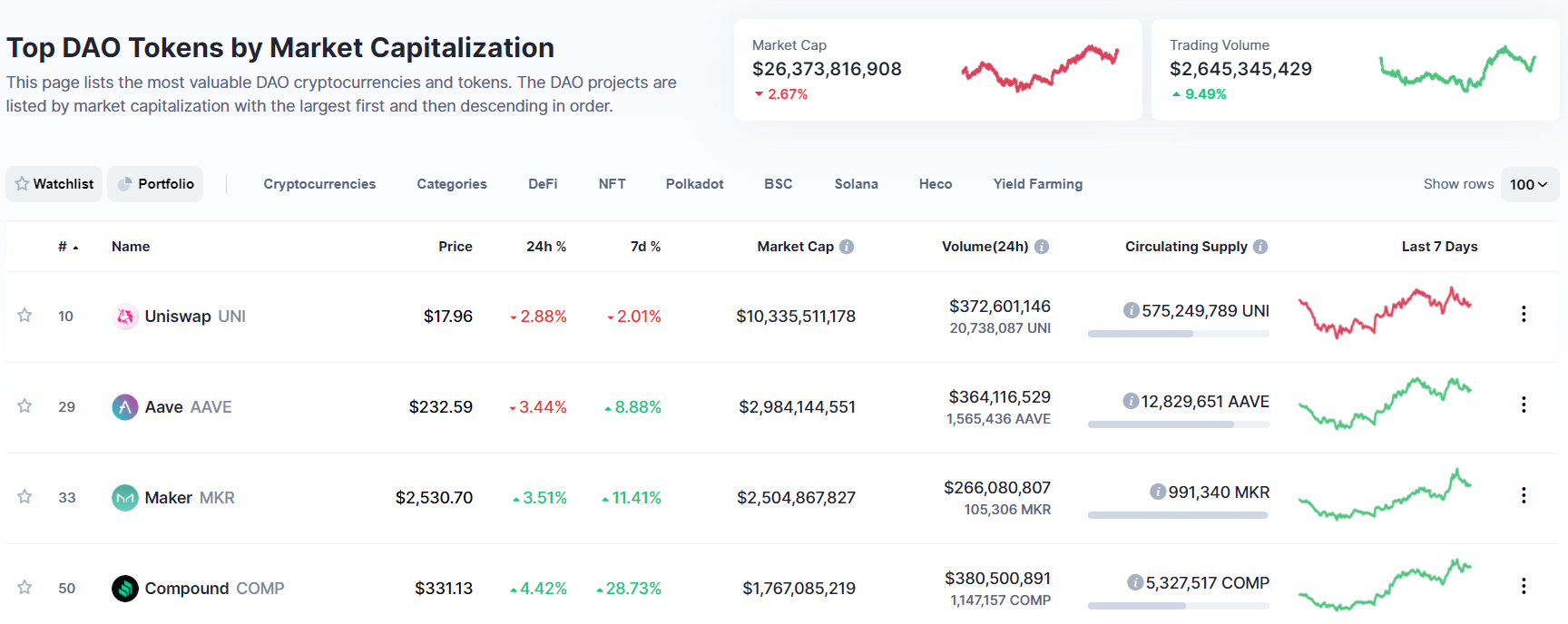Open the Show rows 100 dropdown

click(1529, 184)
